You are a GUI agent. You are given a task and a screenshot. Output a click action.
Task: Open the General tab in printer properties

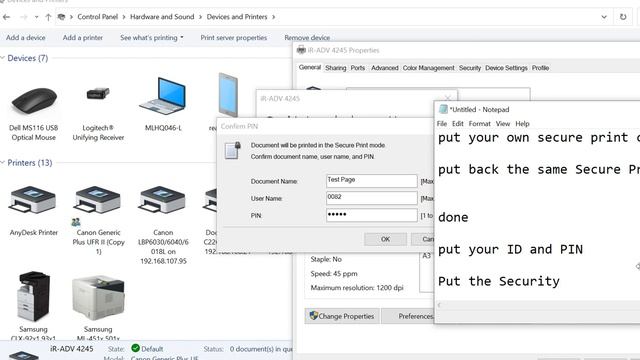coord(309,67)
